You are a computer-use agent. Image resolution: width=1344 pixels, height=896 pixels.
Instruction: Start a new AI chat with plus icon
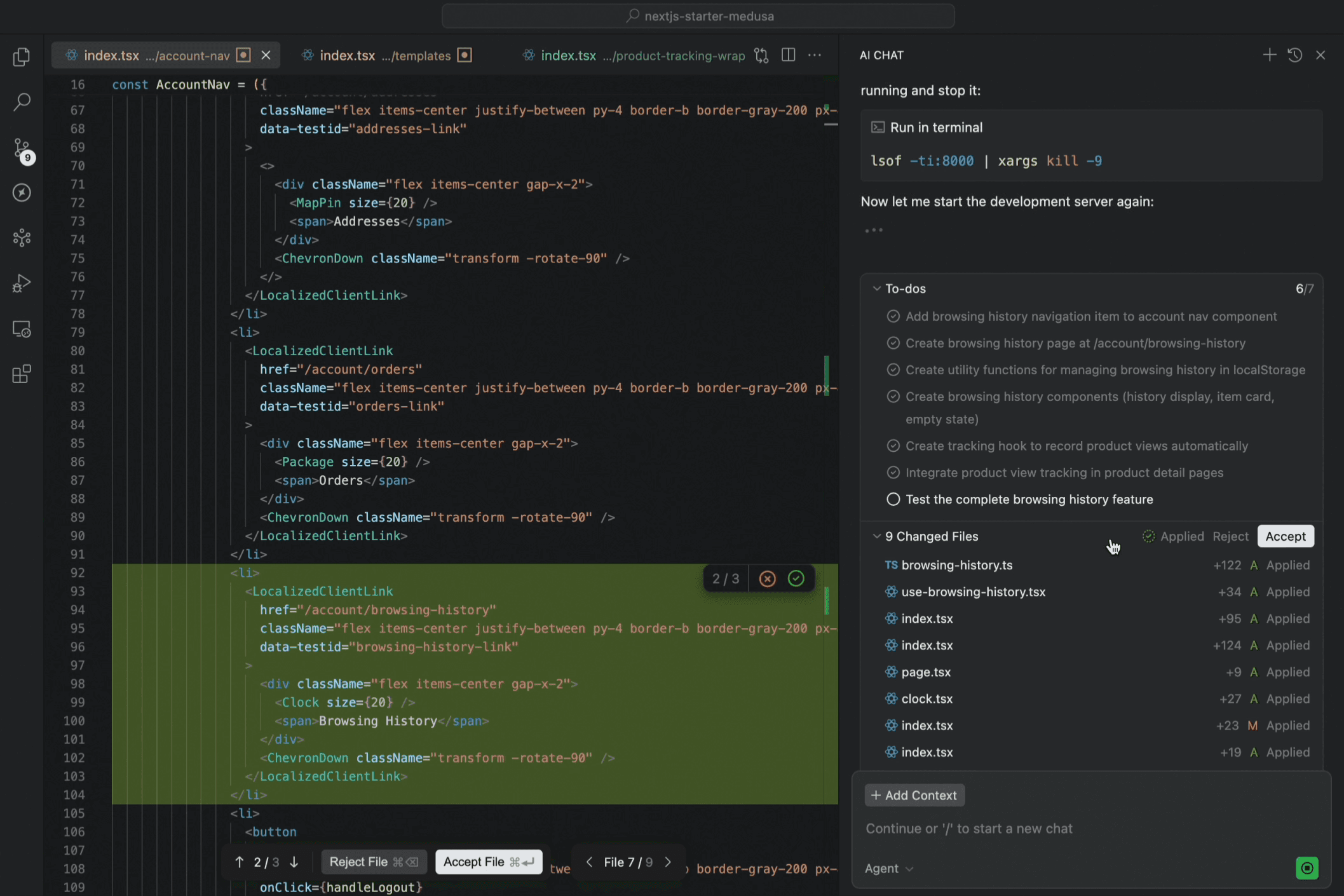coord(1269,55)
